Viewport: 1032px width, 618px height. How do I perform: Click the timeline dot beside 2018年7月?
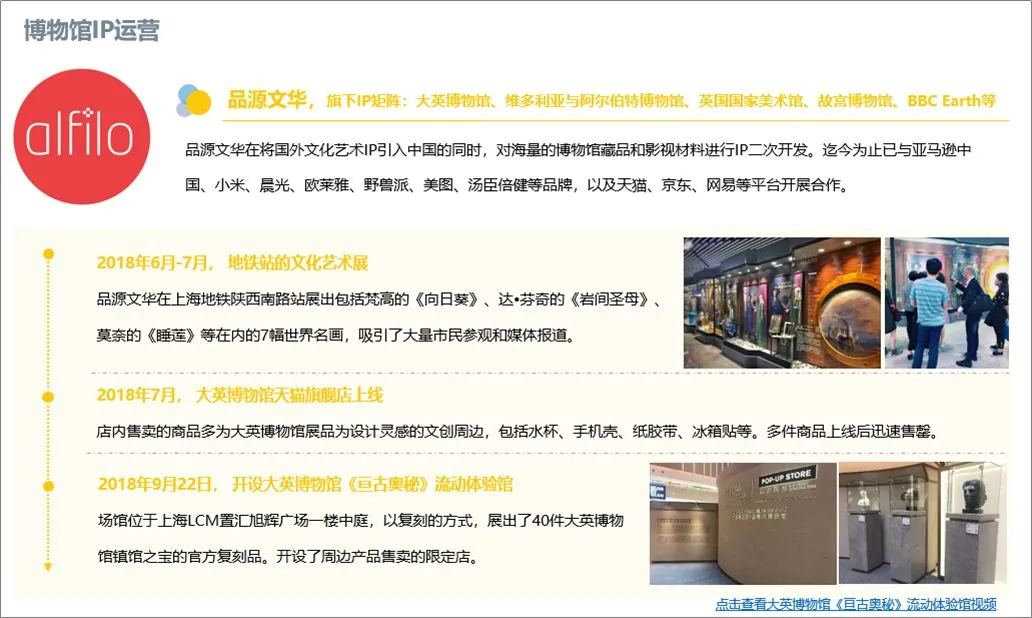pyautogui.click(x=48, y=397)
